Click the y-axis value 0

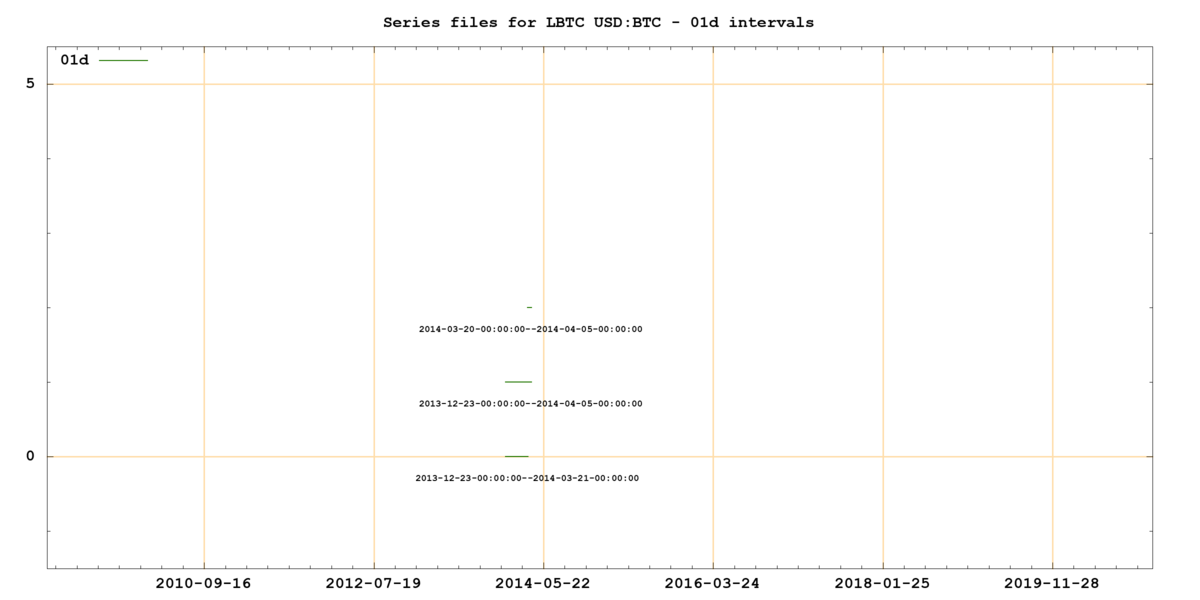point(30,456)
